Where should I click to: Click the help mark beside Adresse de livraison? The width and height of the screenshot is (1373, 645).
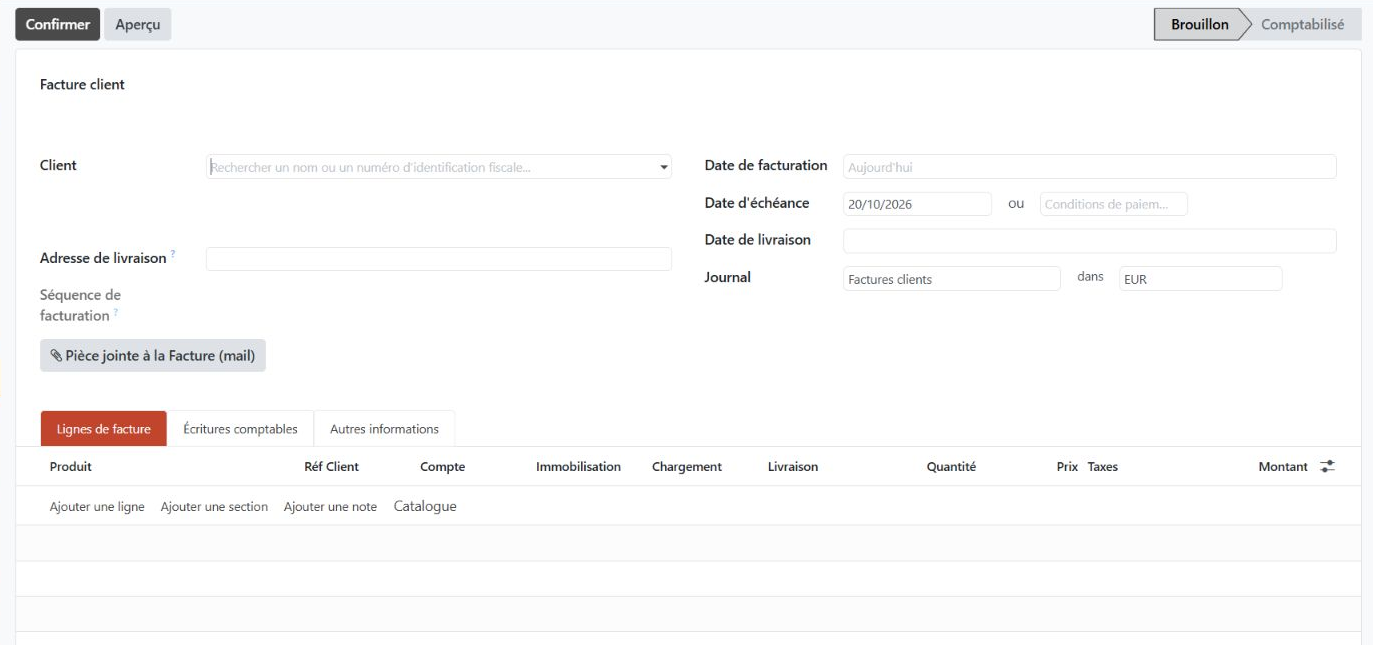[x=173, y=255]
